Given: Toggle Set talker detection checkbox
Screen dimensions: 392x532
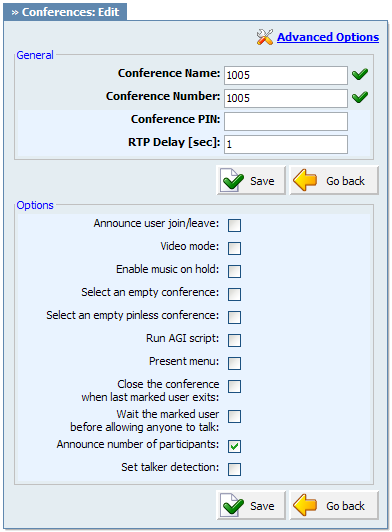Looking at the screenshot, I should 234,470.
